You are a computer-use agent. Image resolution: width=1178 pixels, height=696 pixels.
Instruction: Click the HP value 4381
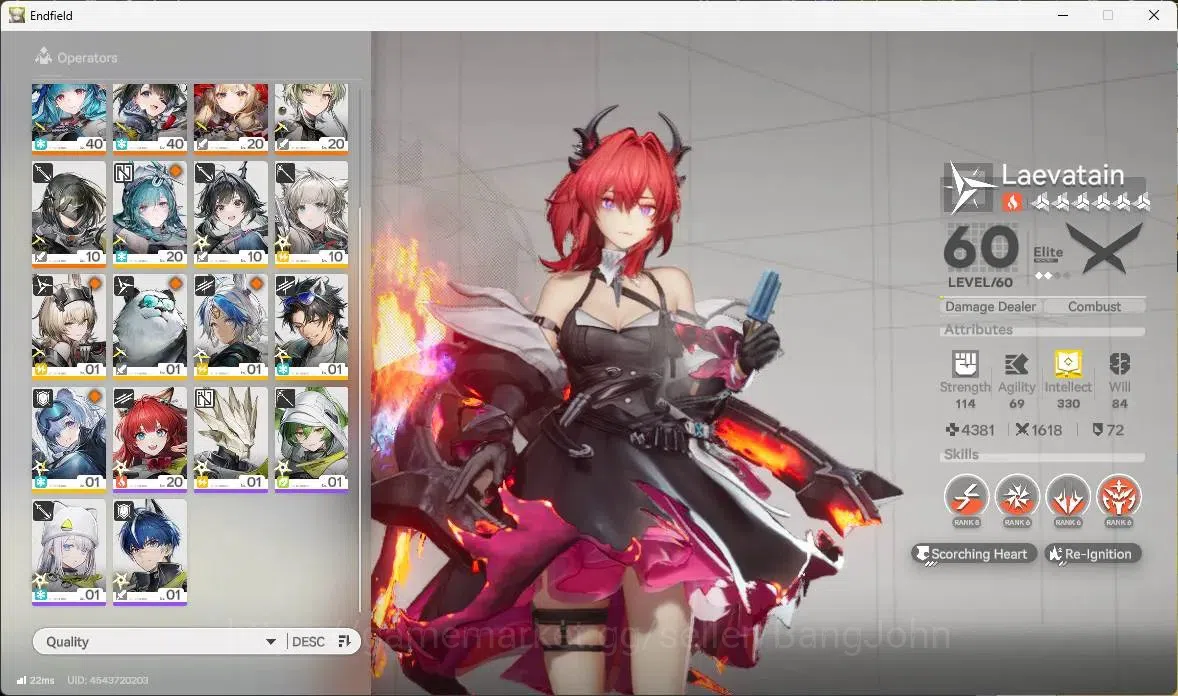(x=977, y=430)
